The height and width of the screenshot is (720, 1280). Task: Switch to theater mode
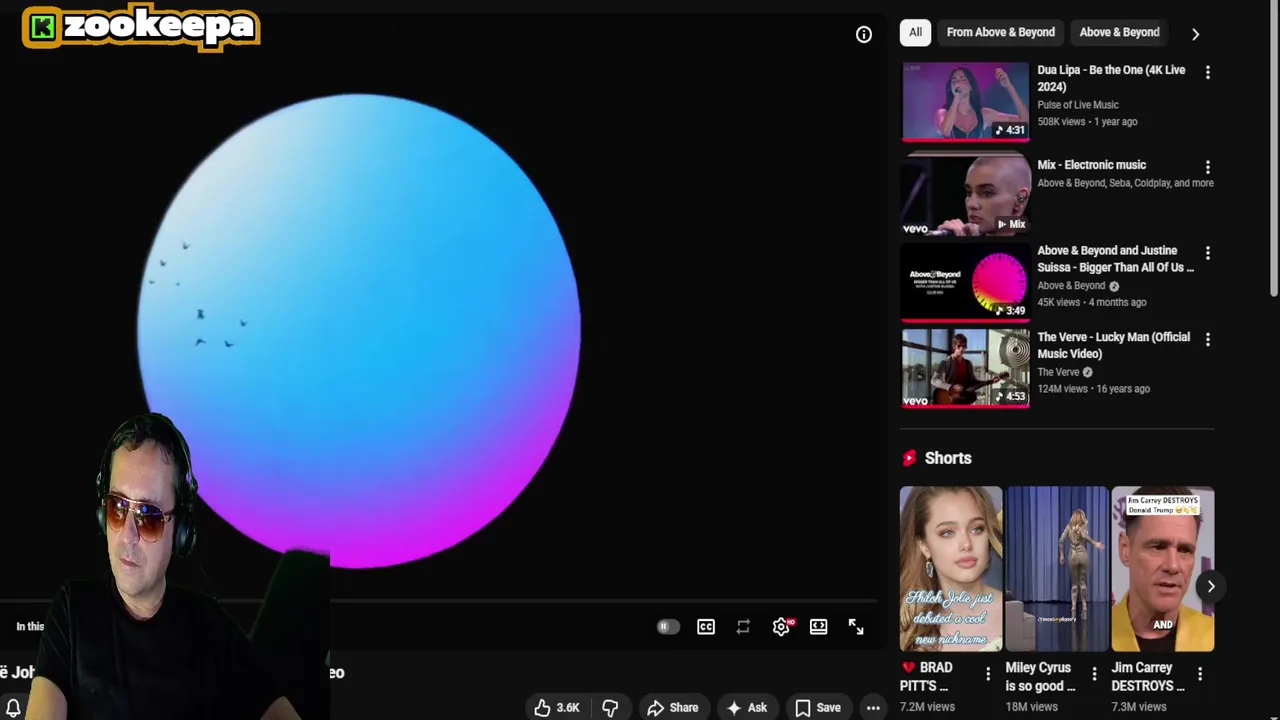[x=819, y=627]
